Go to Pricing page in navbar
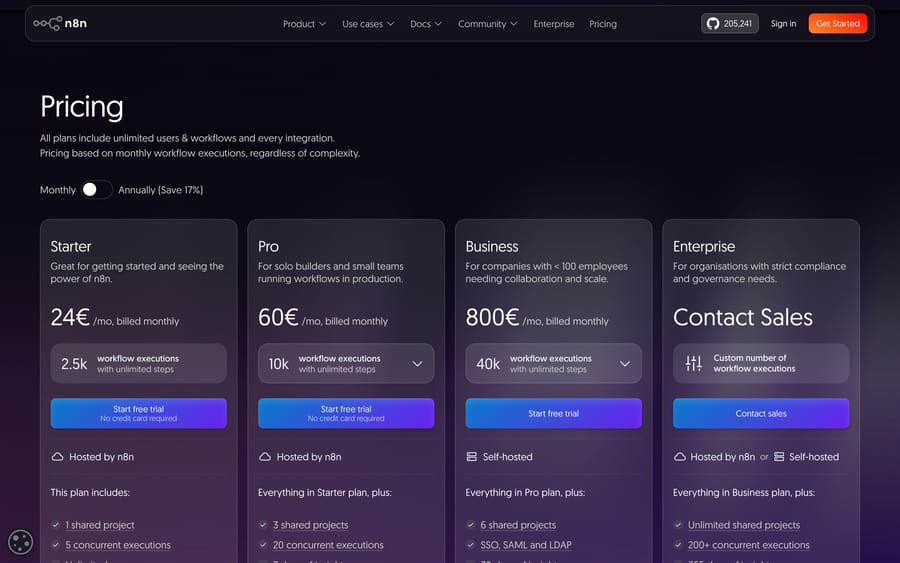 point(603,24)
